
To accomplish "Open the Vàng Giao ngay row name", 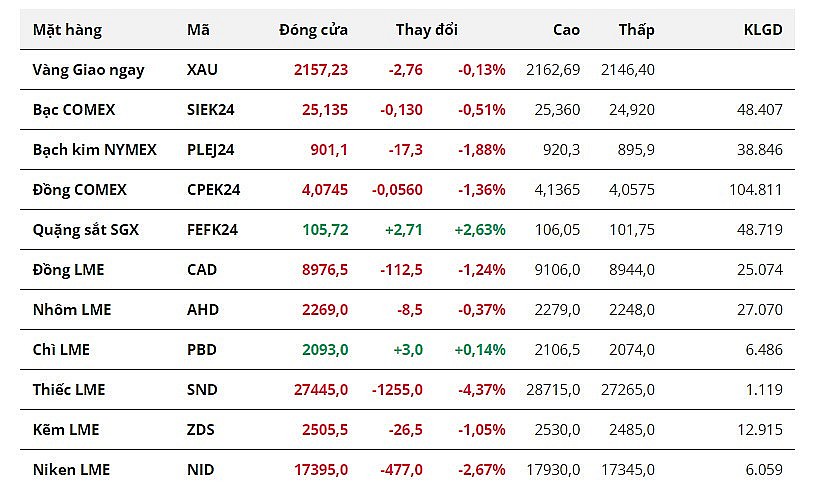I will 88,69.
